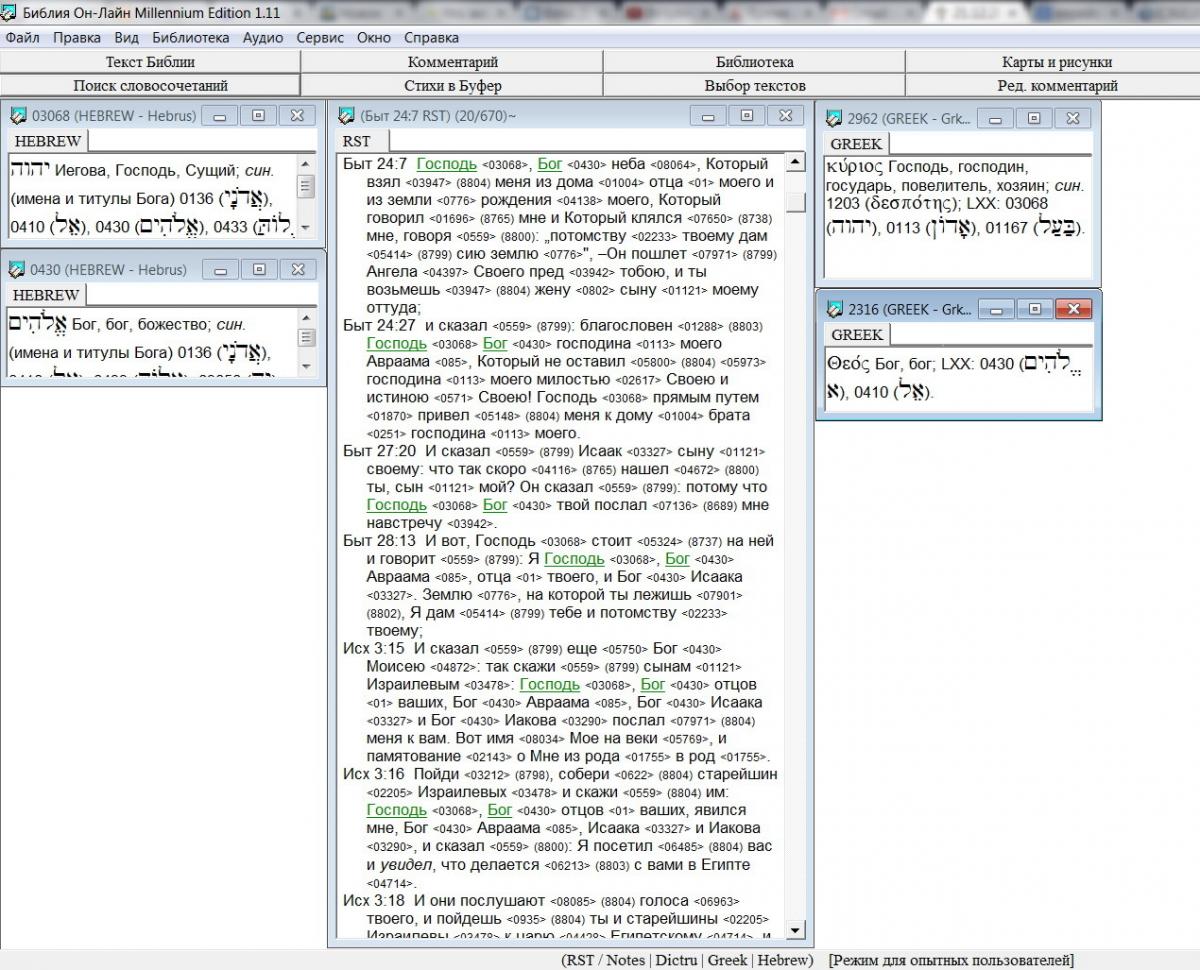The image size is (1200, 970).
Task: Select the RST tab in verse window
Action: point(357,142)
